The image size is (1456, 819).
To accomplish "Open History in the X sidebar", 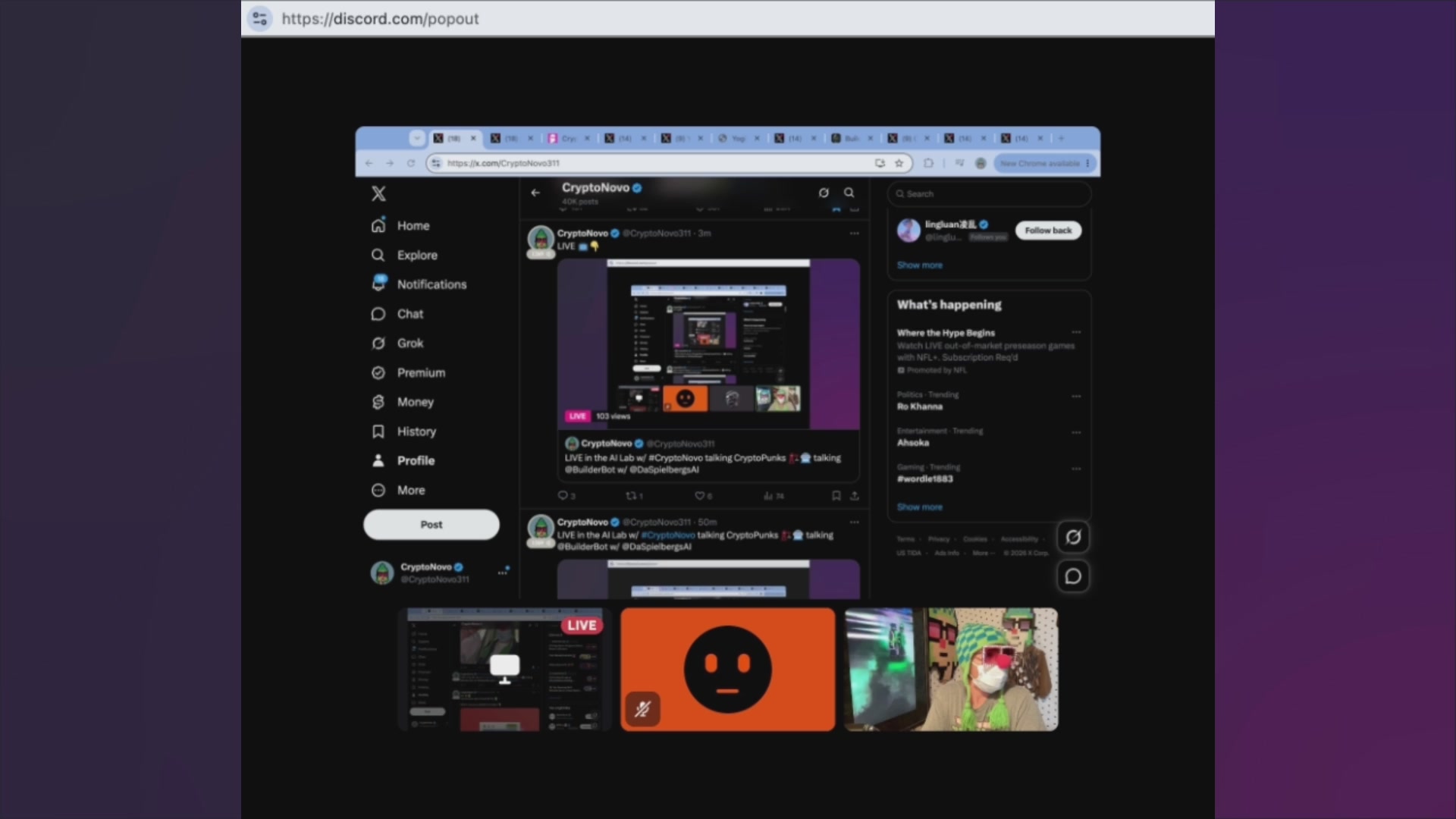I will (403, 431).
